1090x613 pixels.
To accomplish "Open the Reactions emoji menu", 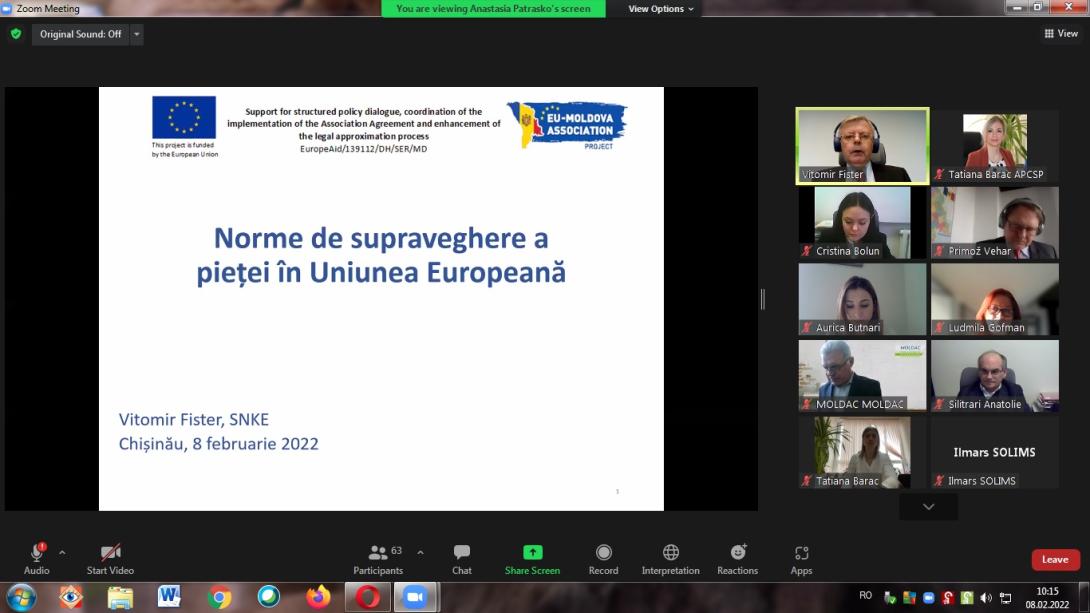I will (737, 559).
